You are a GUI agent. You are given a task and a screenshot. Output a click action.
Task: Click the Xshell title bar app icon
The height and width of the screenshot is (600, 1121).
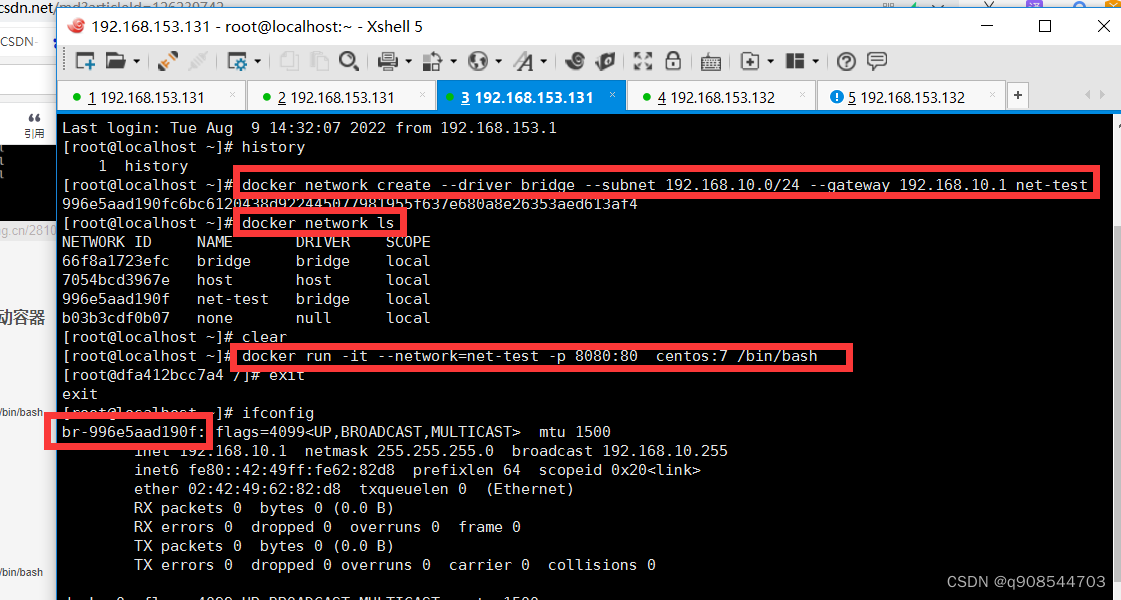(76, 26)
